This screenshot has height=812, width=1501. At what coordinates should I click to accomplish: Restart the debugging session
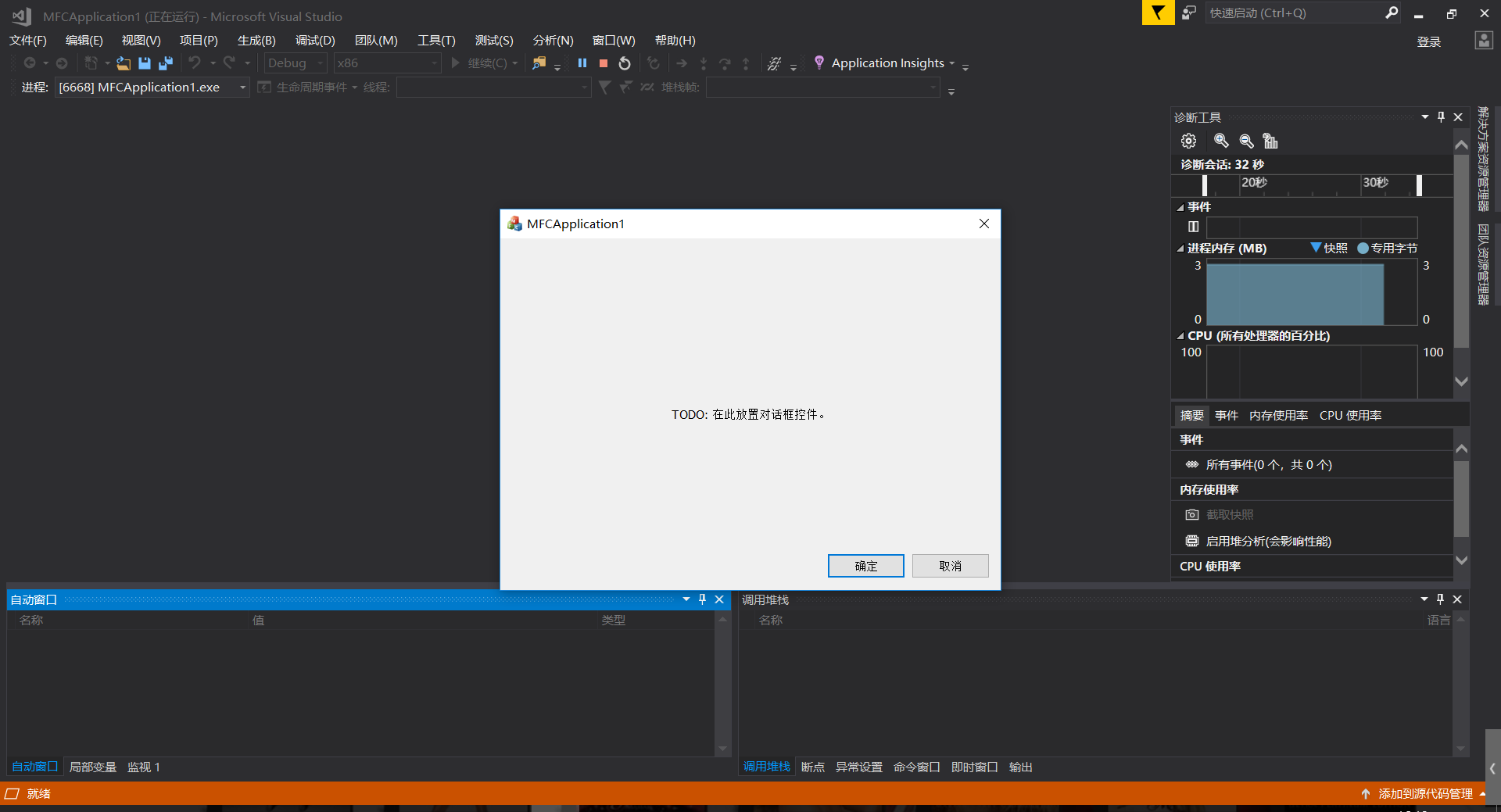625,63
